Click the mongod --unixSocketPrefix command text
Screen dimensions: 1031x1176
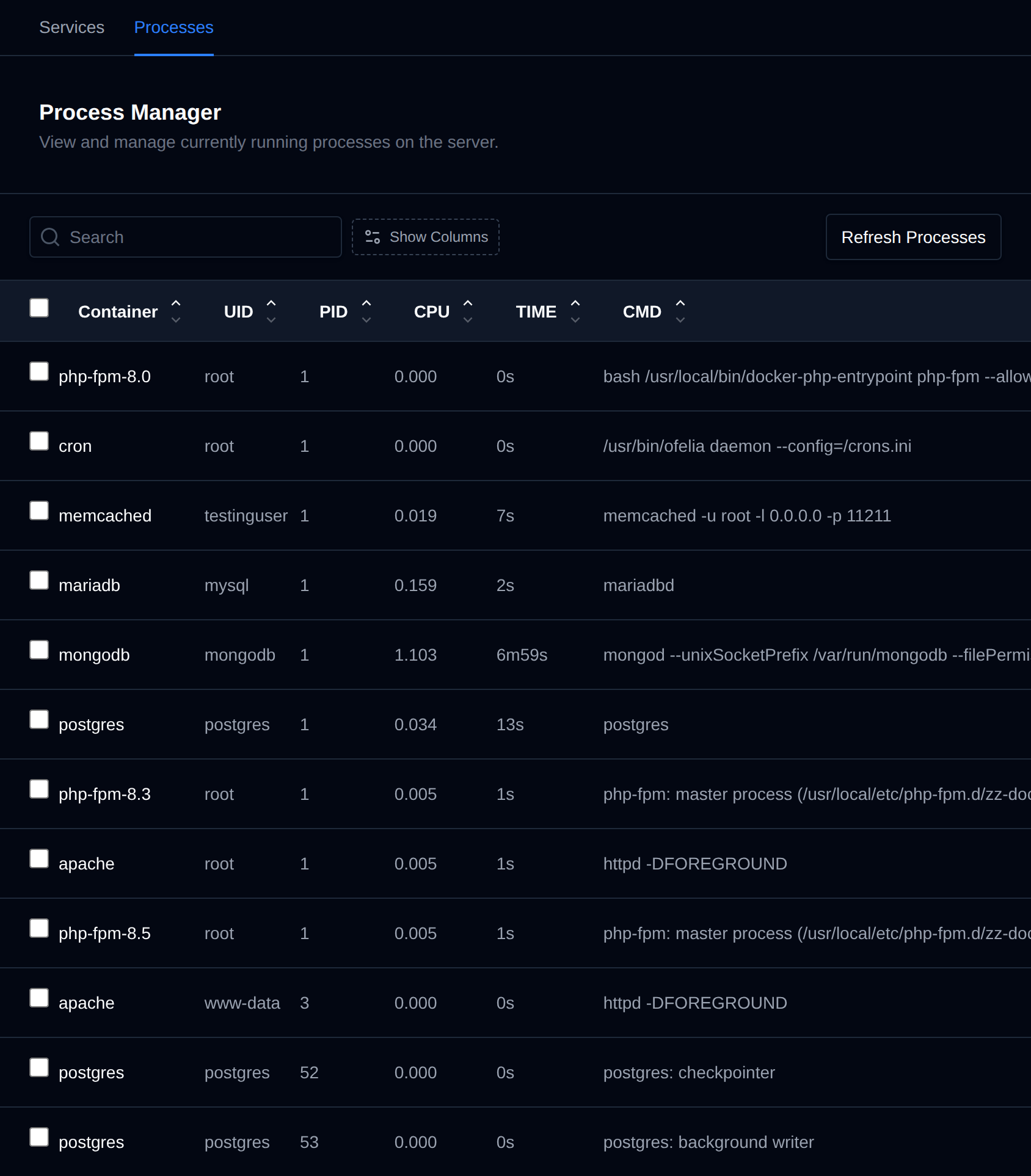pos(817,655)
